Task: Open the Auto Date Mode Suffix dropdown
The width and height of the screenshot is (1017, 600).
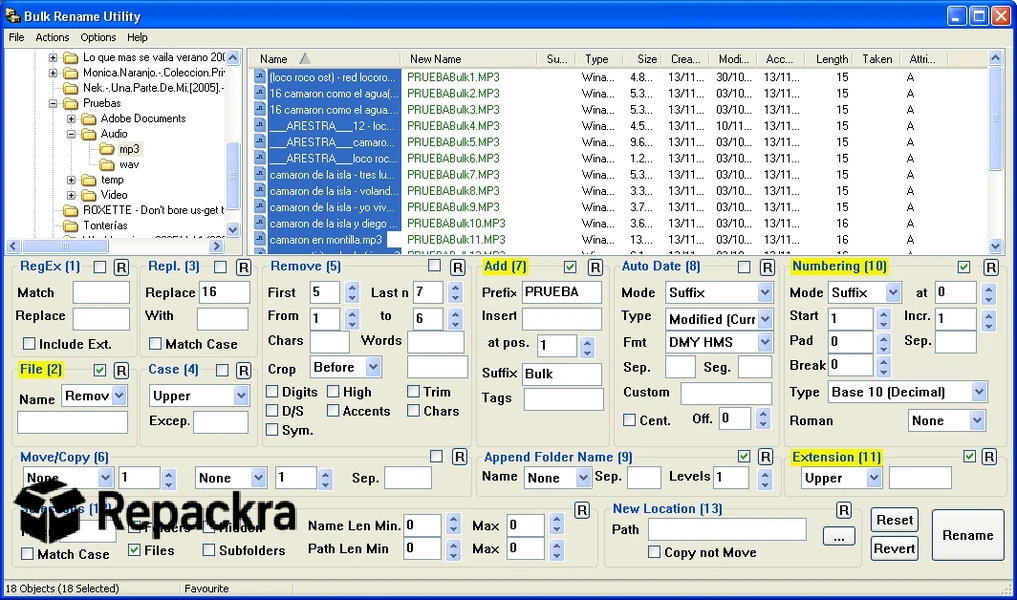Action: click(x=765, y=293)
